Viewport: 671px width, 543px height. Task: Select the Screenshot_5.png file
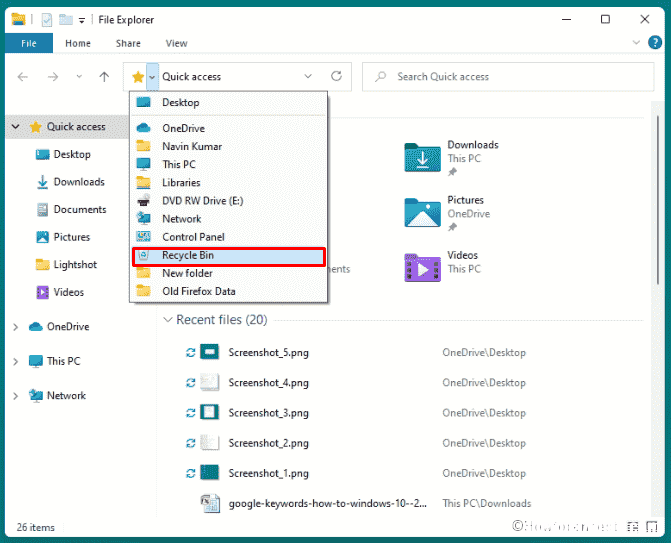click(268, 353)
